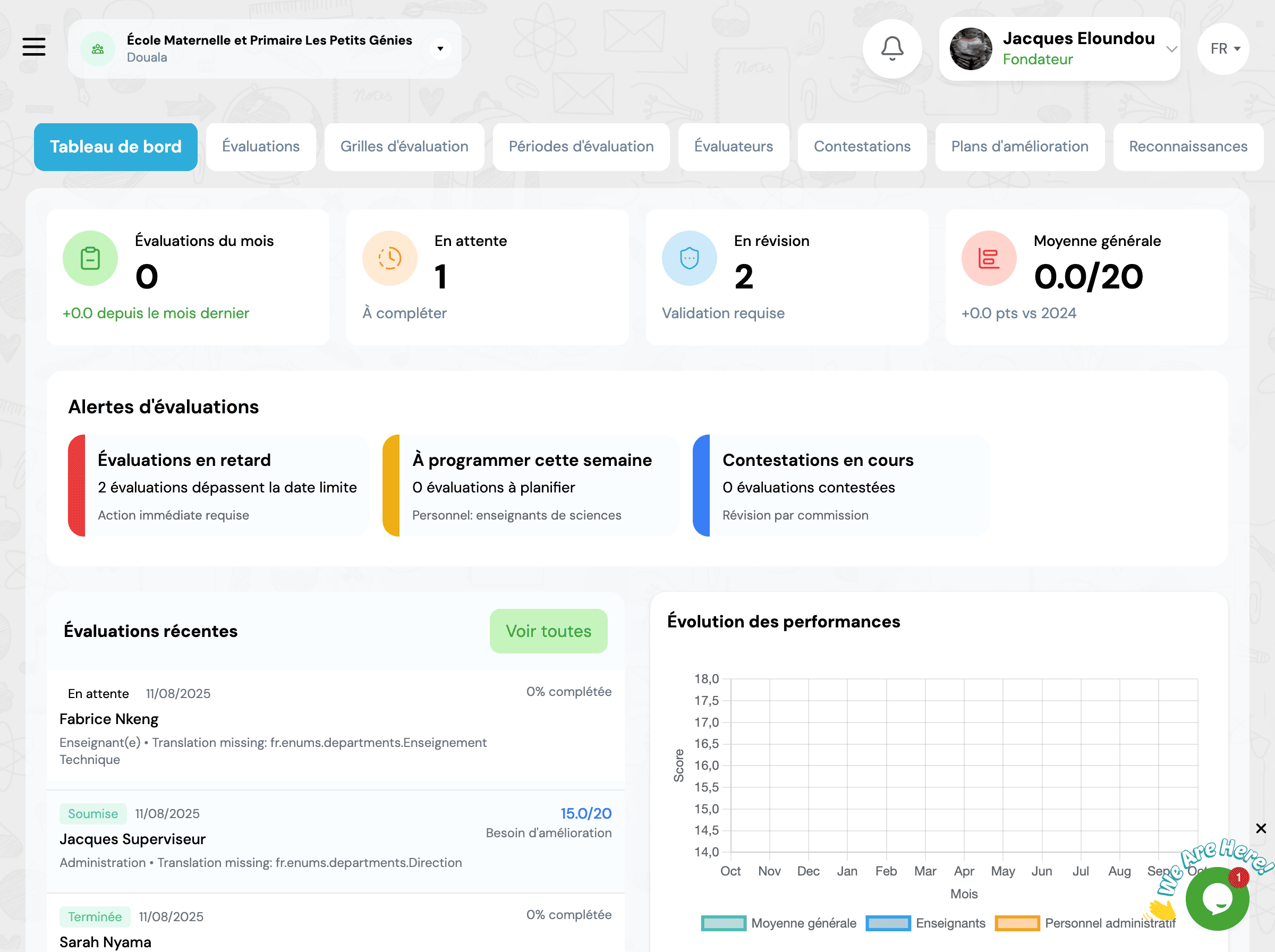
Task: Click the green school group icon
Action: pos(98,49)
